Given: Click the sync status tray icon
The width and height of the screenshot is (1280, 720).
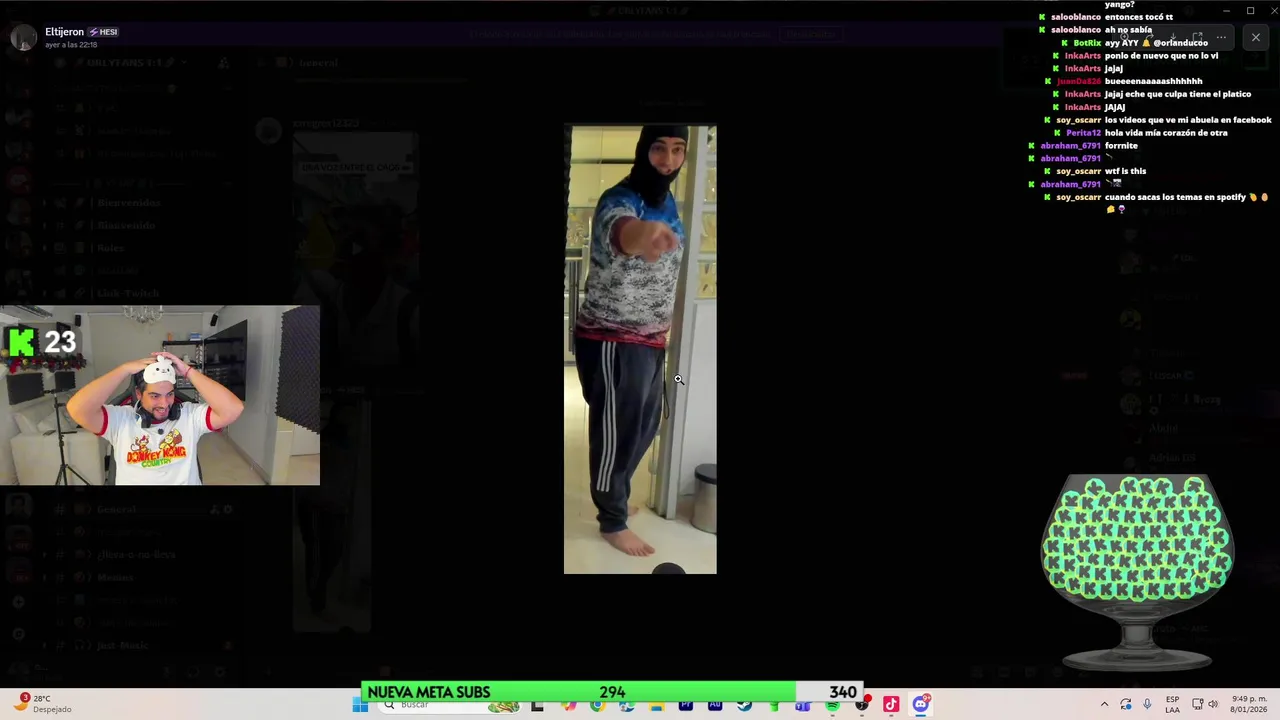Looking at the screenshot, I should (x=1126, y=704).
